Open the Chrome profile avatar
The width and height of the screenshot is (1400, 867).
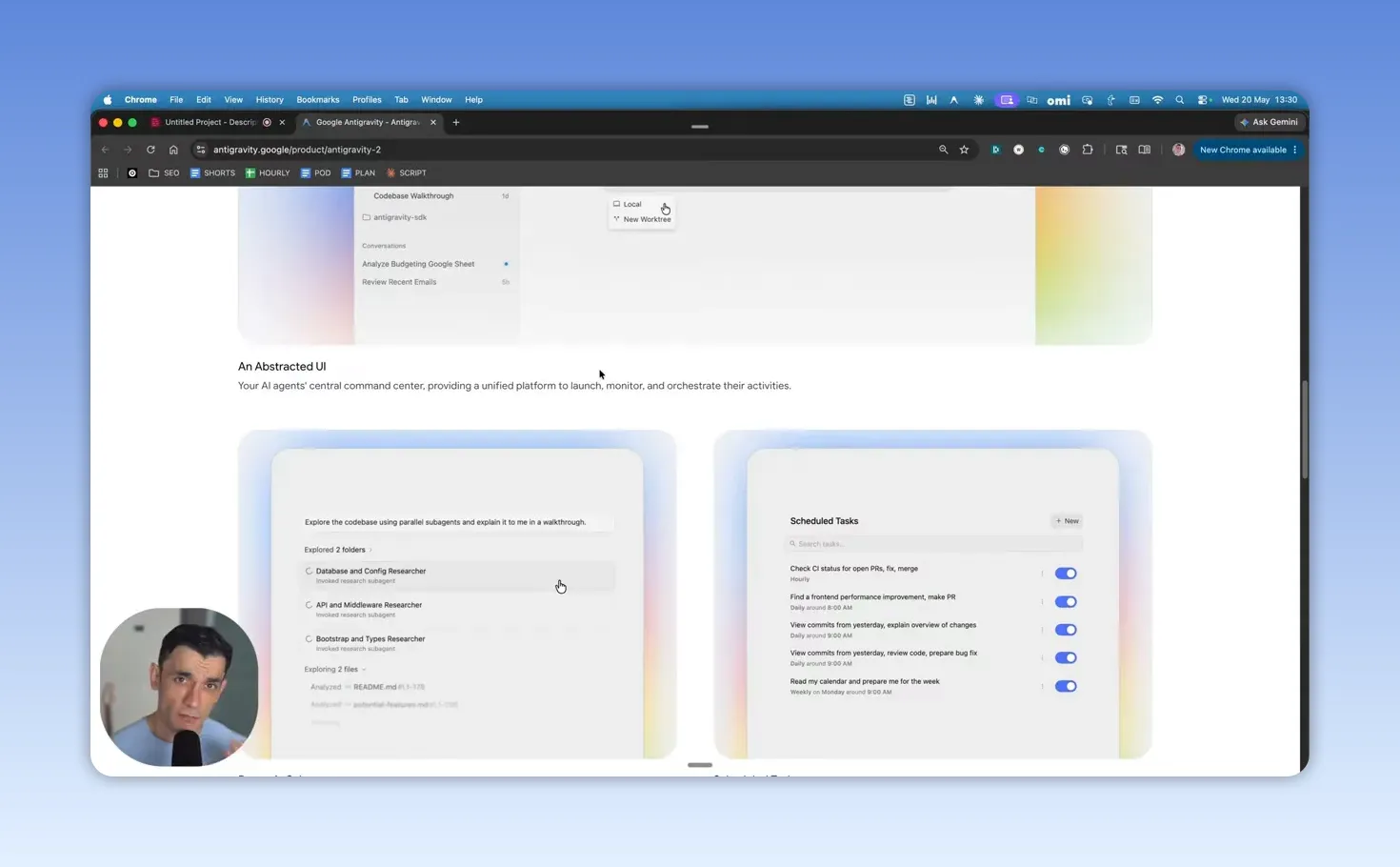click(1179, 150)
